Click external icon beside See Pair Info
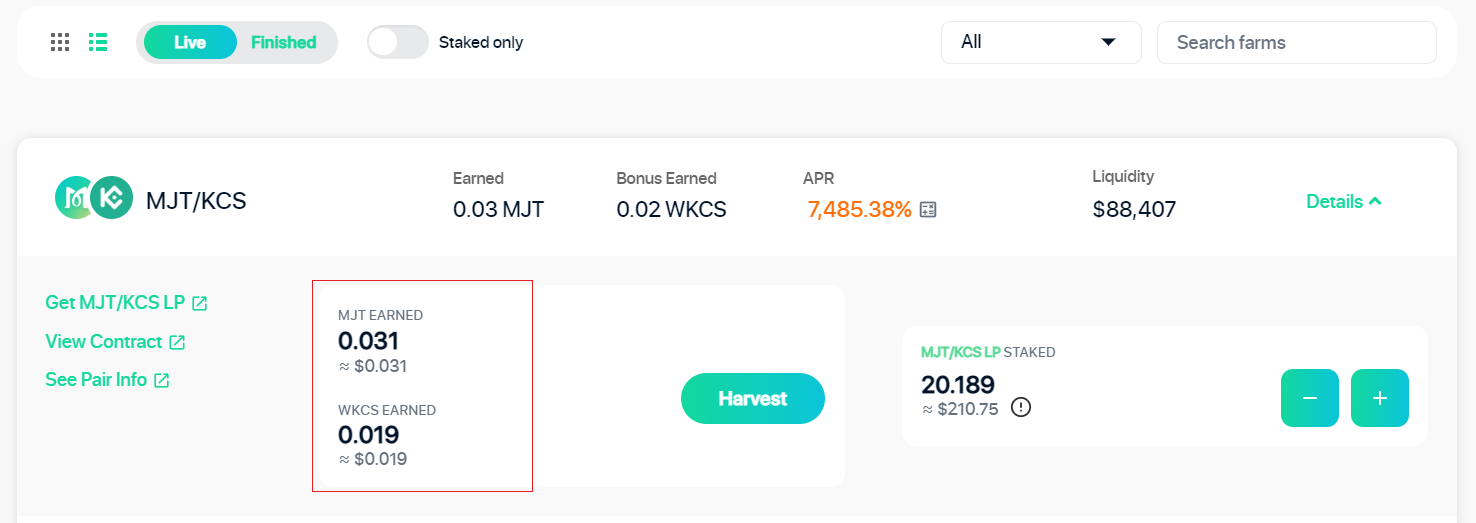The width and height of the screenshot is (1476, 523). 161,380
